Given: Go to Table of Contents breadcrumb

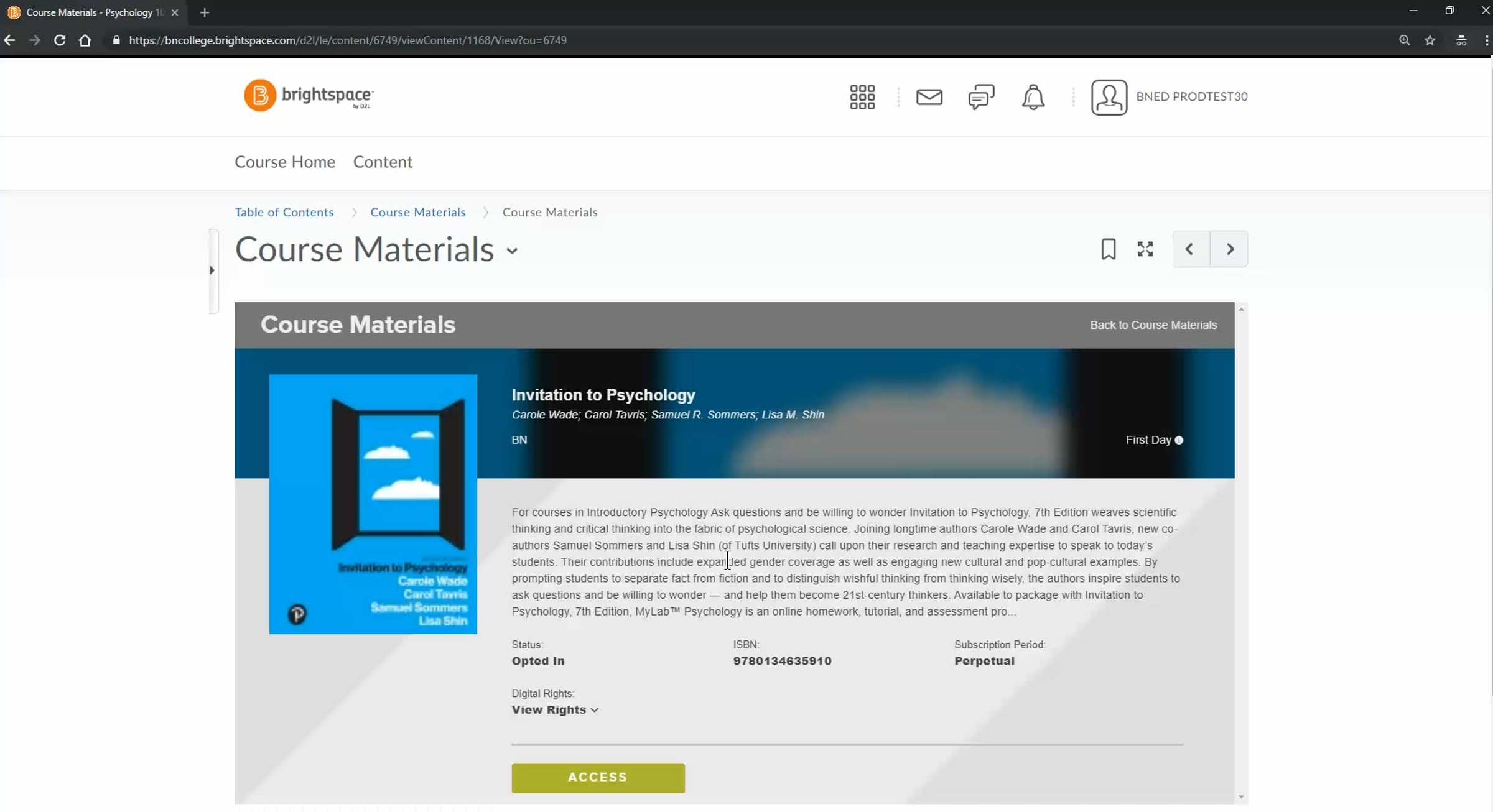Looking at the screenshot, I should (x=284, y=212).
